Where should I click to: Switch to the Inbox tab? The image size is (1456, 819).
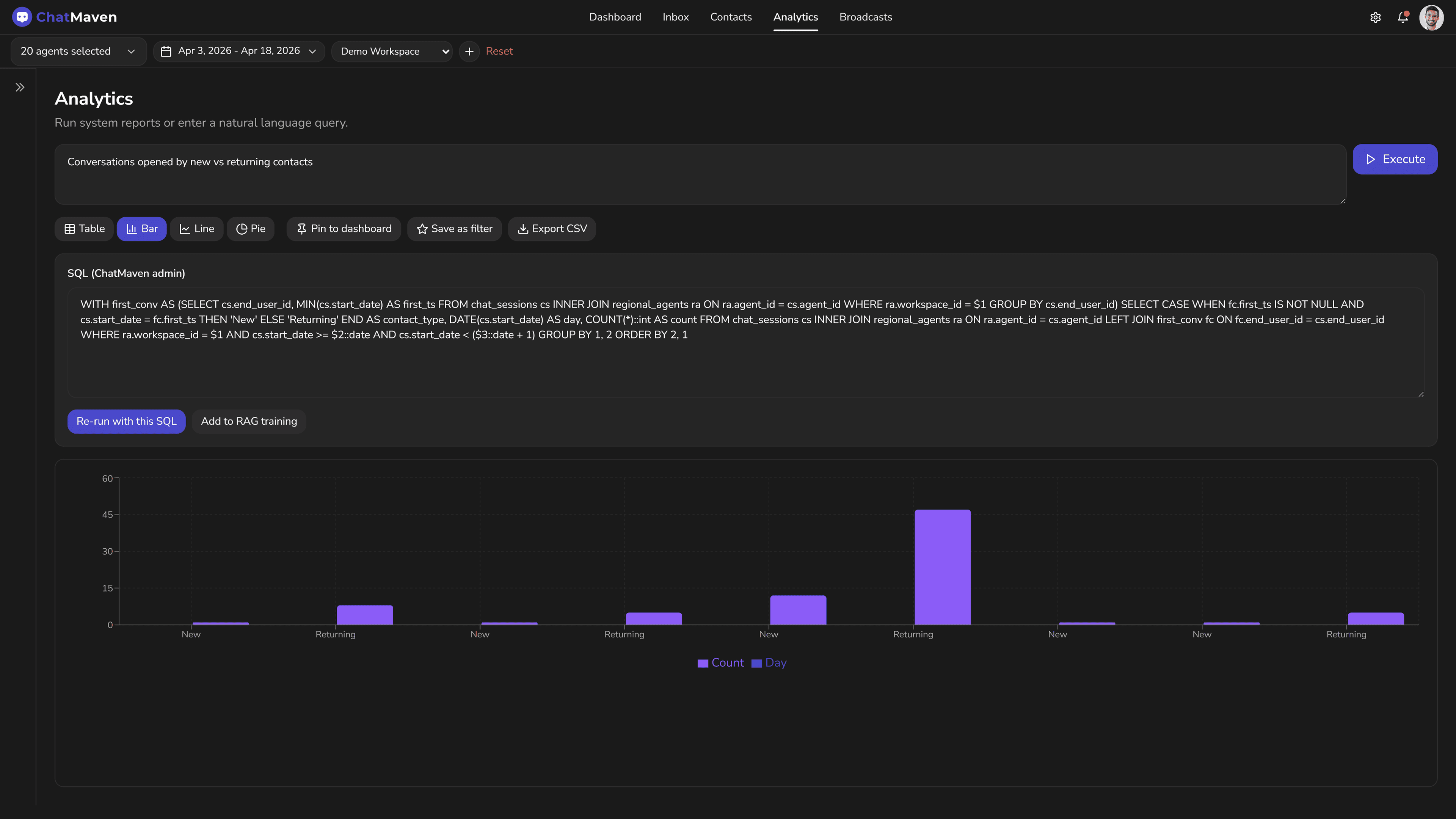click(675, 17)
